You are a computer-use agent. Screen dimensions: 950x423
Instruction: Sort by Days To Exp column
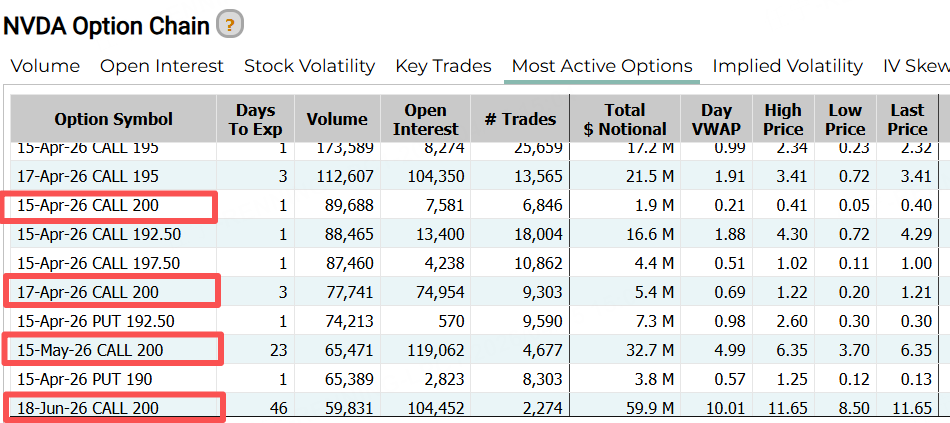tap(255, 119)
